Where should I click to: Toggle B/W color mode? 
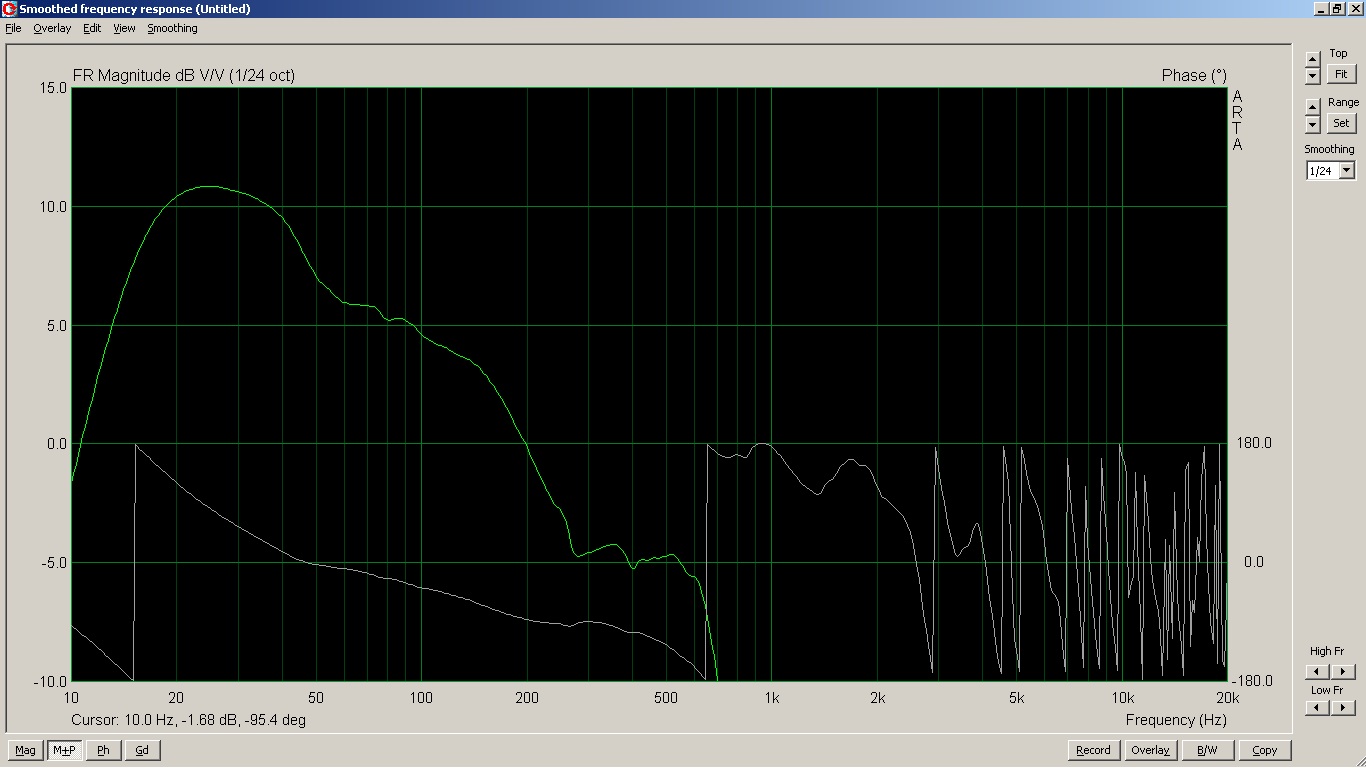point(1207,750)
